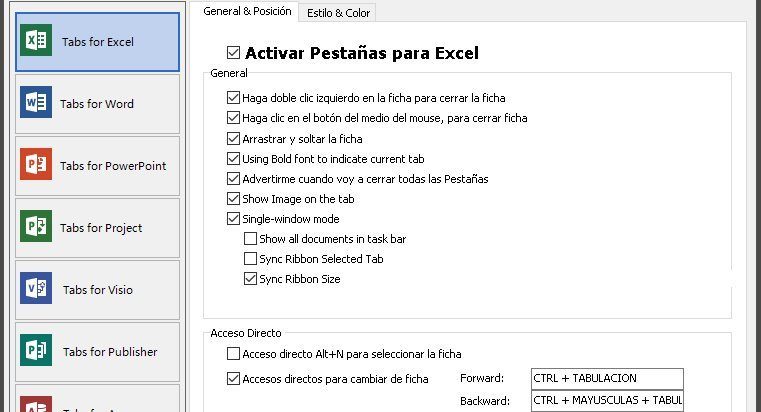Switch to the General & Posición tab

point(247,12)
